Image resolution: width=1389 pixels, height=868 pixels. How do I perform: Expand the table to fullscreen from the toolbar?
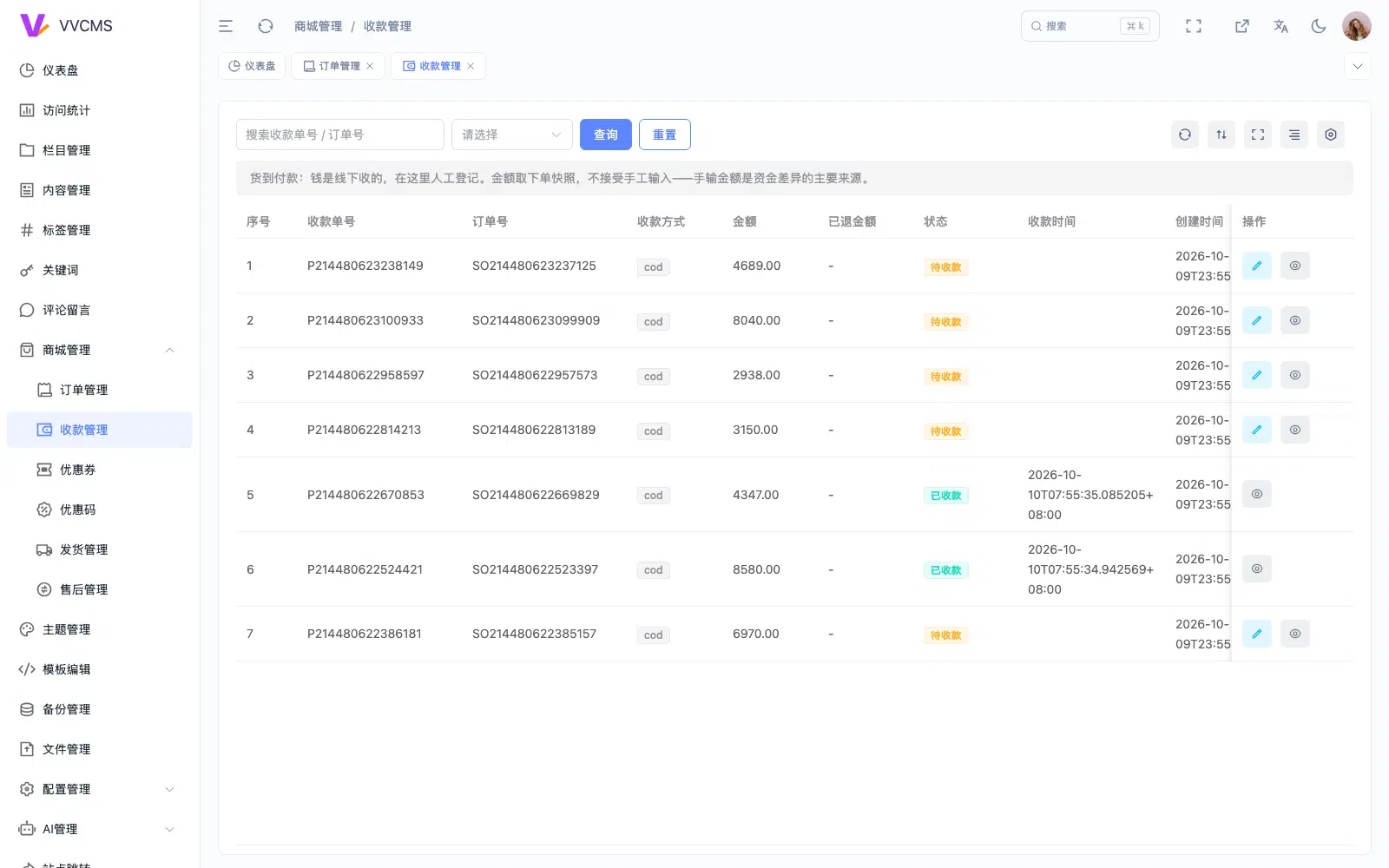point(1258,135)
